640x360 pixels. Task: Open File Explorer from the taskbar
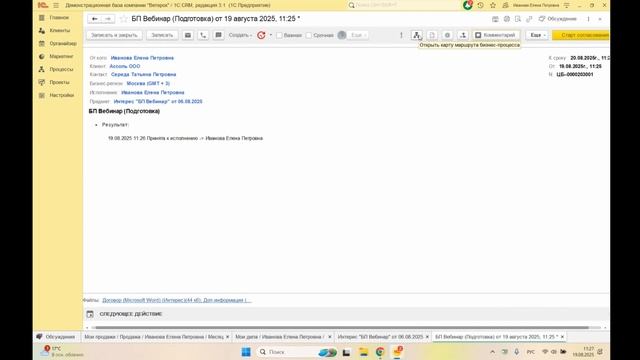click(363, 352)
